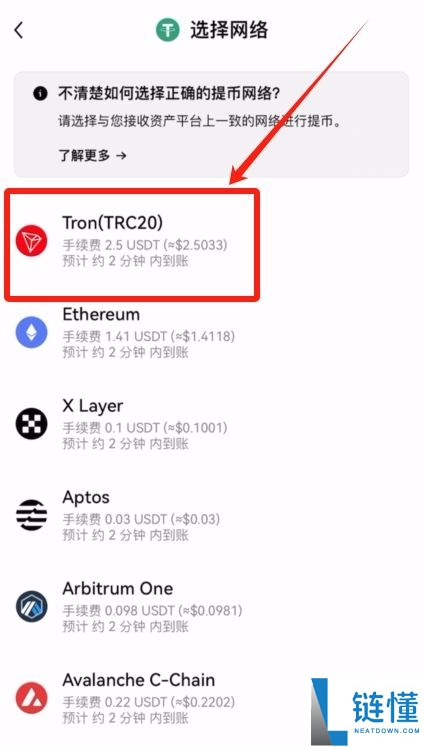The image size is (424, 747).
Task: Click the 链懂 NEATDOWN.COM watermark logo
Action: coord(366,711)
